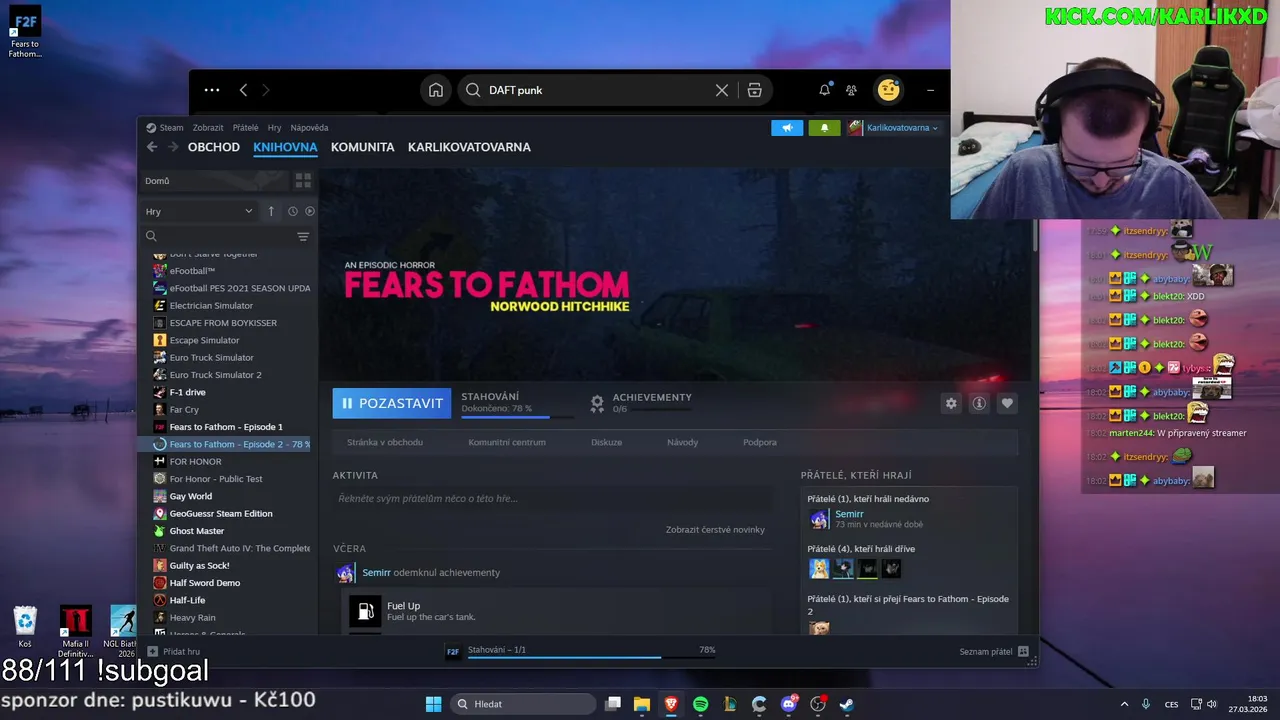Click home icon in browser window
1280x720 pixels.
click(x=436, y=90)
